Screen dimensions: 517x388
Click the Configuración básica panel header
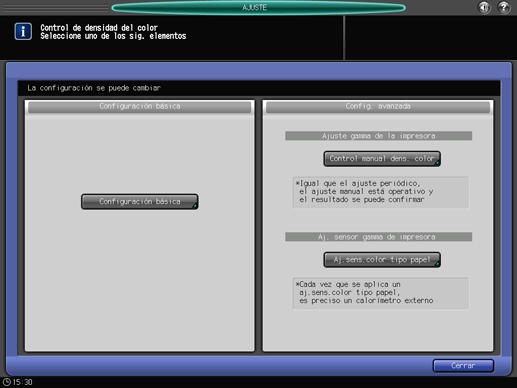pyautogui.click(x=140, y=106)
